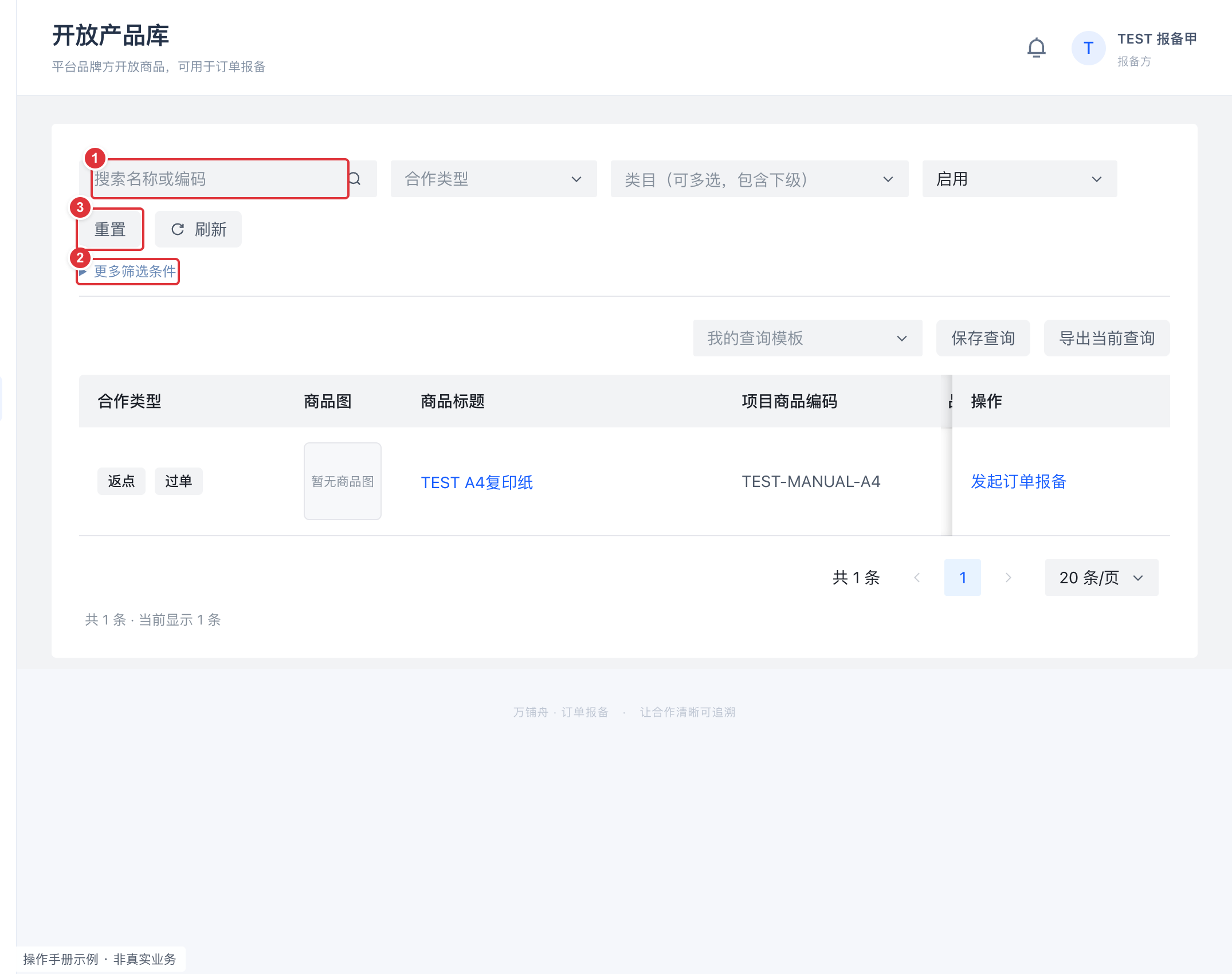Screen dimensions: 1232x974
Task: Click 发起订单报备 link
Action: [x=1018, y=481]
